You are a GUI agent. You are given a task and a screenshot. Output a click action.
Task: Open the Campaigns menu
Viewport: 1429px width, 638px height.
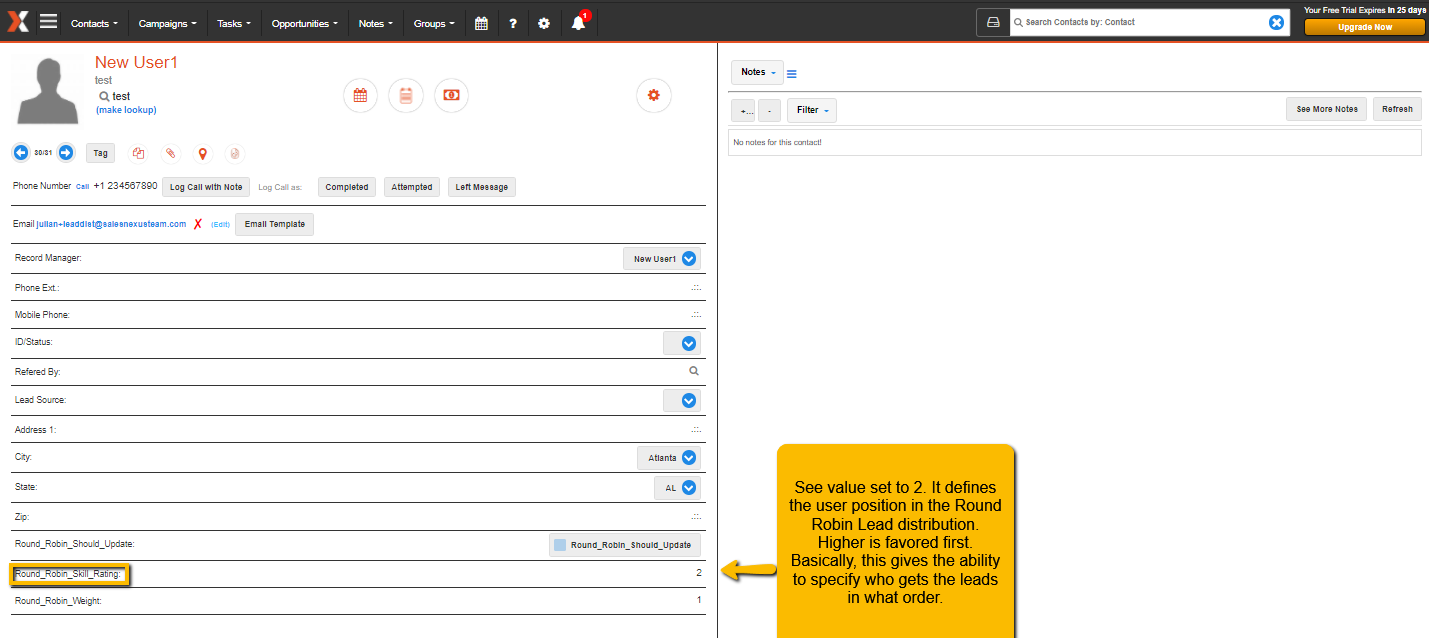click(x=167, y=23)
